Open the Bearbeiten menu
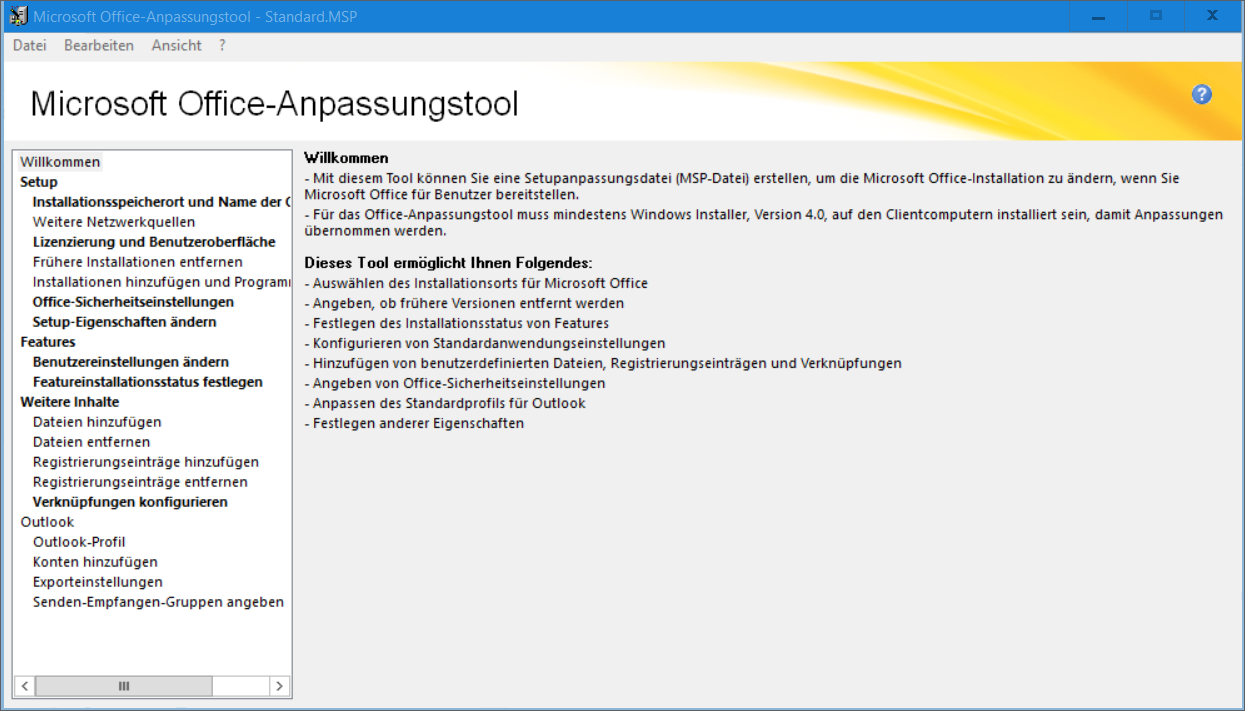Image resolution: width=1245 pixels, height=711 pixels. point(99,45)
